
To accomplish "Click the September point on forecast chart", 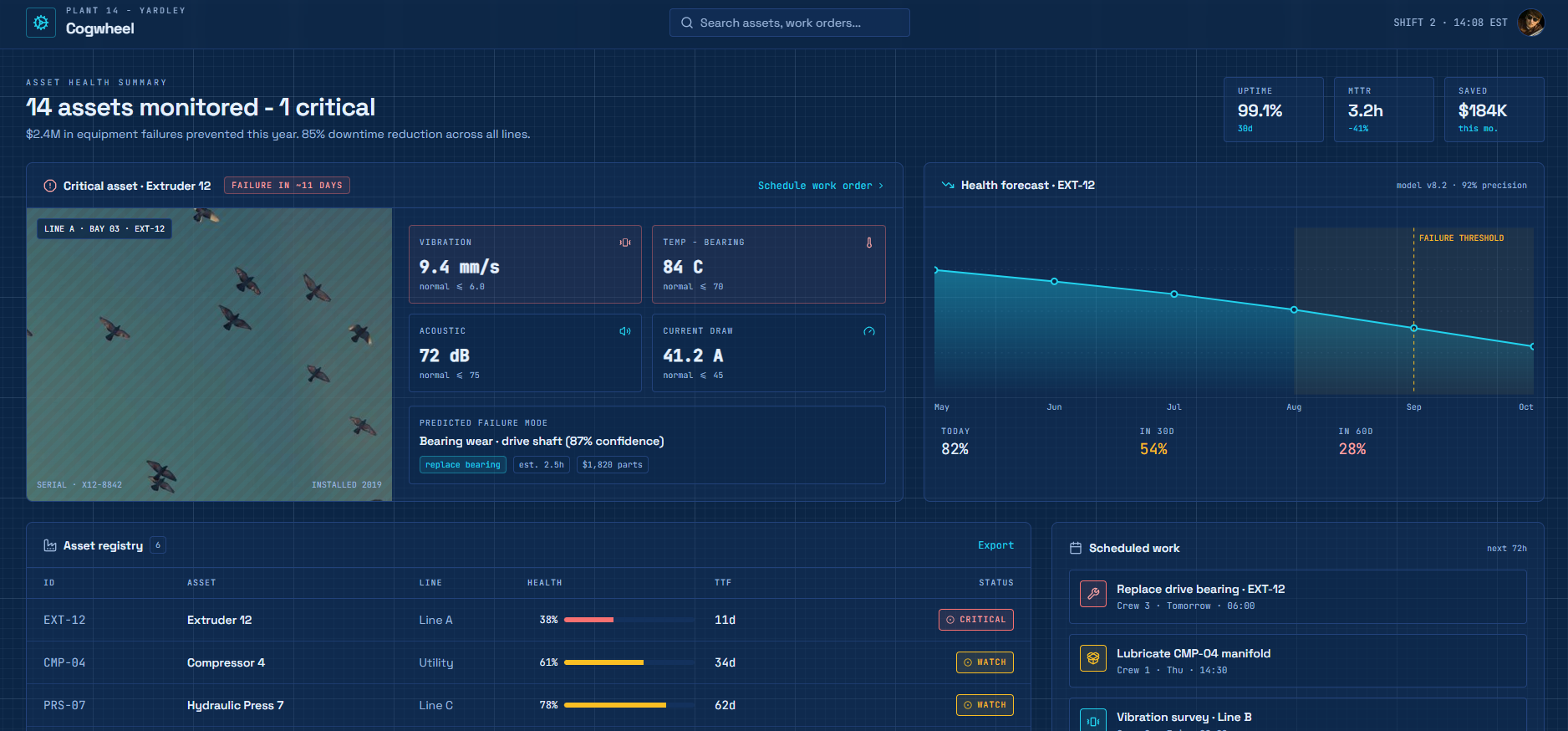I will pyautogui.click(x=1414, y=328).
